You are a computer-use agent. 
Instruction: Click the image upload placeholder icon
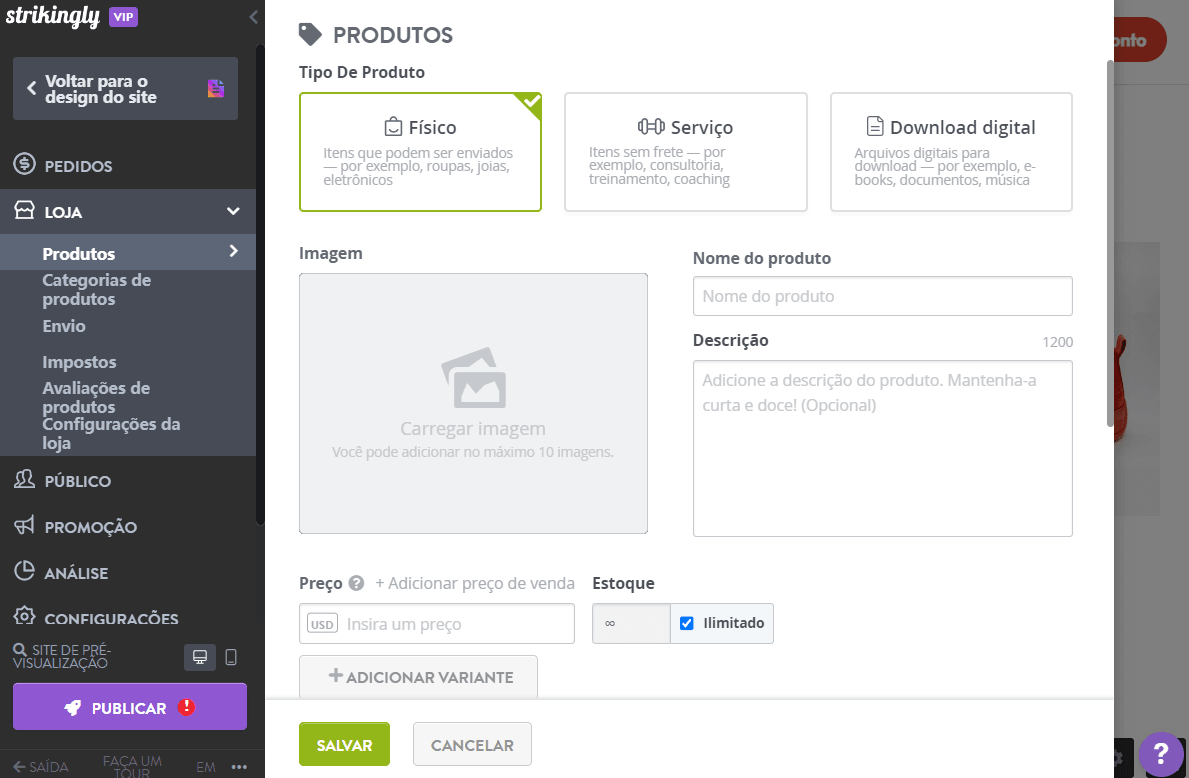point(474,378)
